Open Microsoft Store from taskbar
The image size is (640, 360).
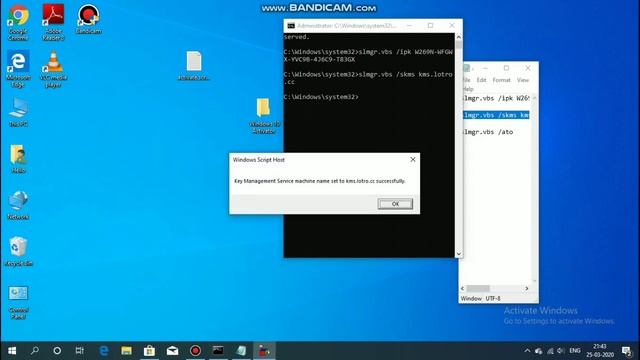pyautogui.click(x=149, y=351)
